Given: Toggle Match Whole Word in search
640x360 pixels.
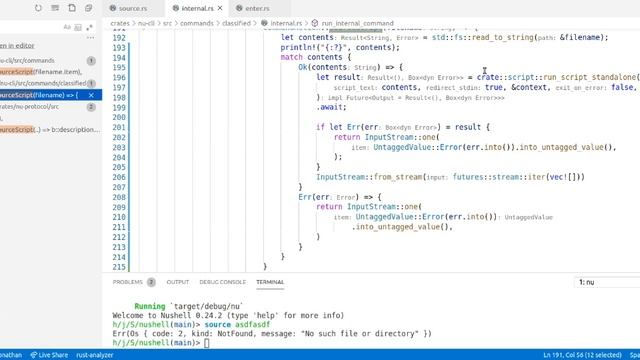Looking at the screenshot, I should click(78, 27).
